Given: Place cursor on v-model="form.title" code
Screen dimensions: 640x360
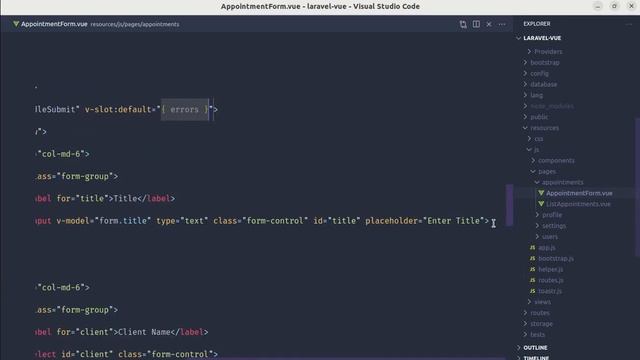Looking at the screenshot, I should (104, 221).
